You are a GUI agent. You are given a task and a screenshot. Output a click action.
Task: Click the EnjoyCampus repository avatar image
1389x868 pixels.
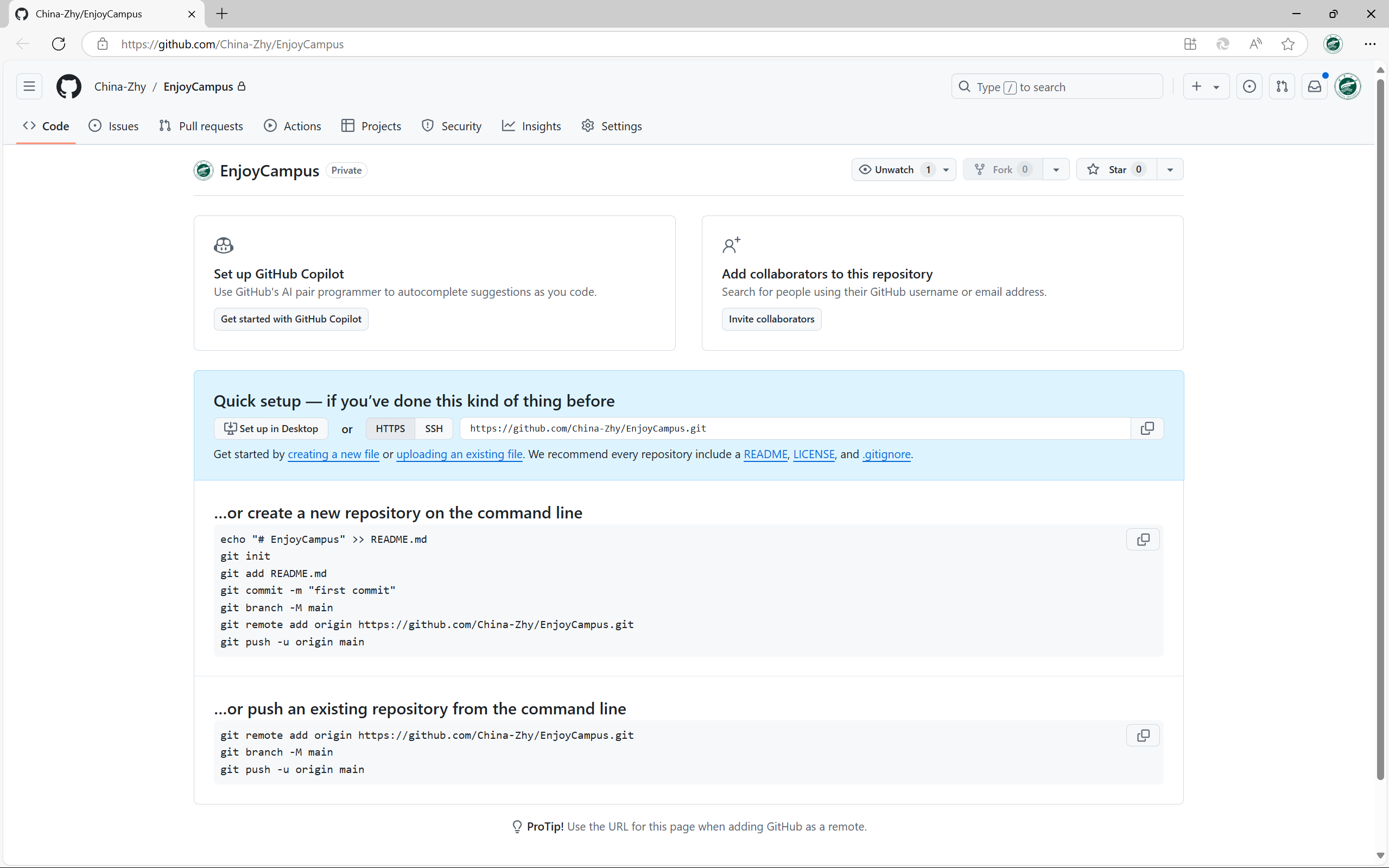pyautogui.click(x=203, y=170)
